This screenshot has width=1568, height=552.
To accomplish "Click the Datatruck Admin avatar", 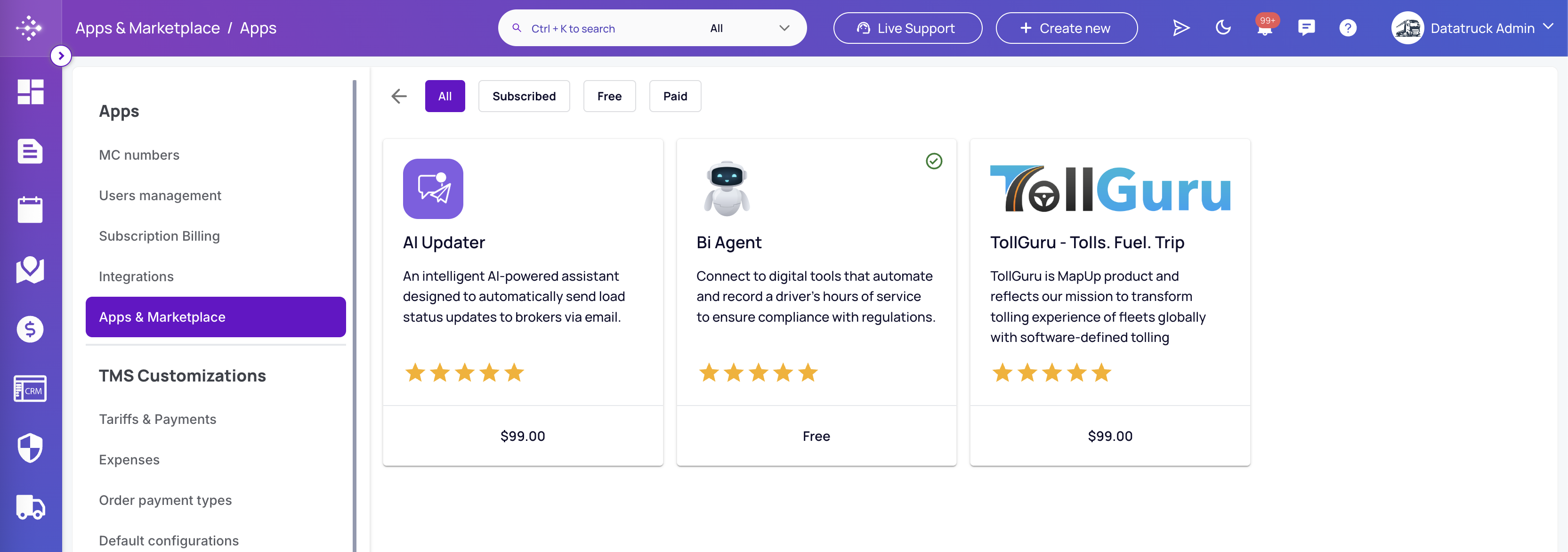I will [1407, 28].
